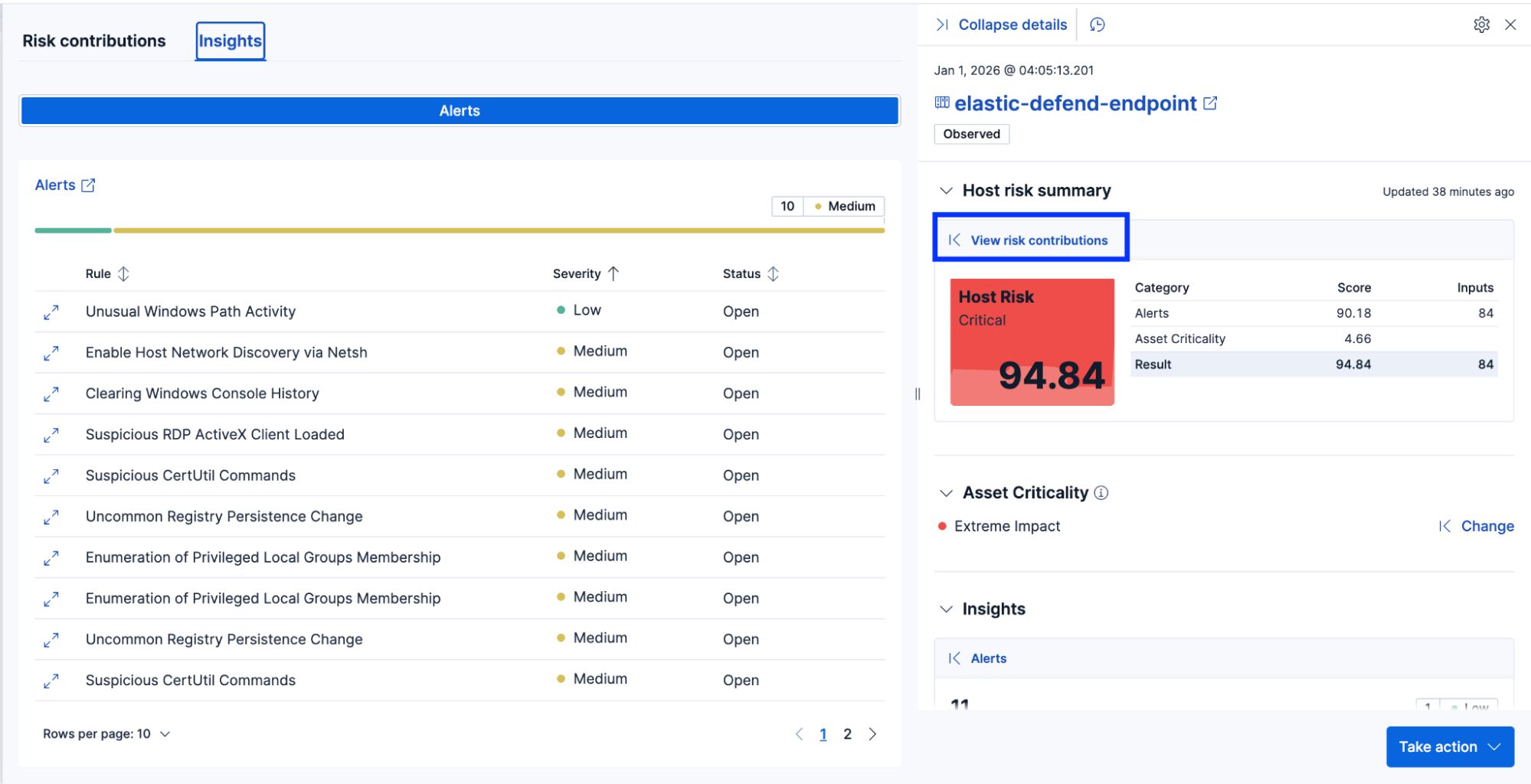
Task: Expand the Unusual Windows Path Activity alert row
Action: [51, 312]
